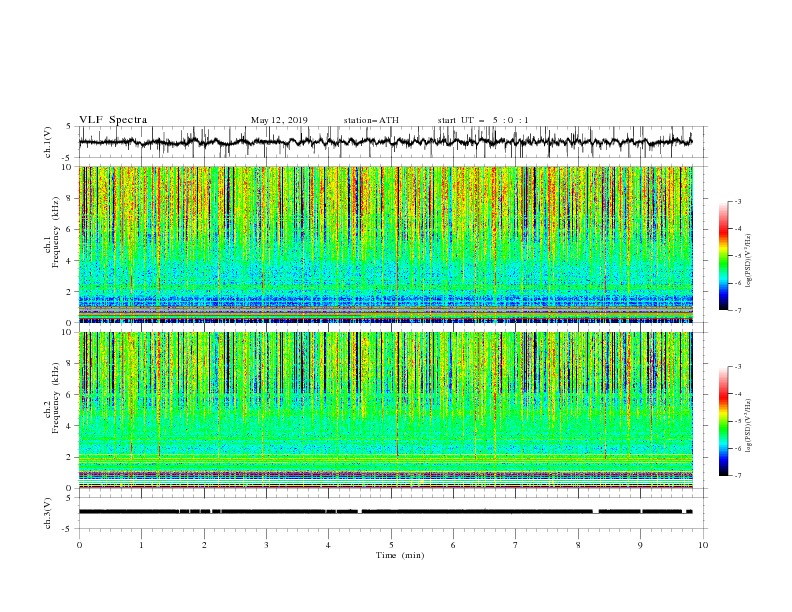Click the ch.2 frequency axis "8" tick label
The image size is (792, 612).
pos(70,364)
